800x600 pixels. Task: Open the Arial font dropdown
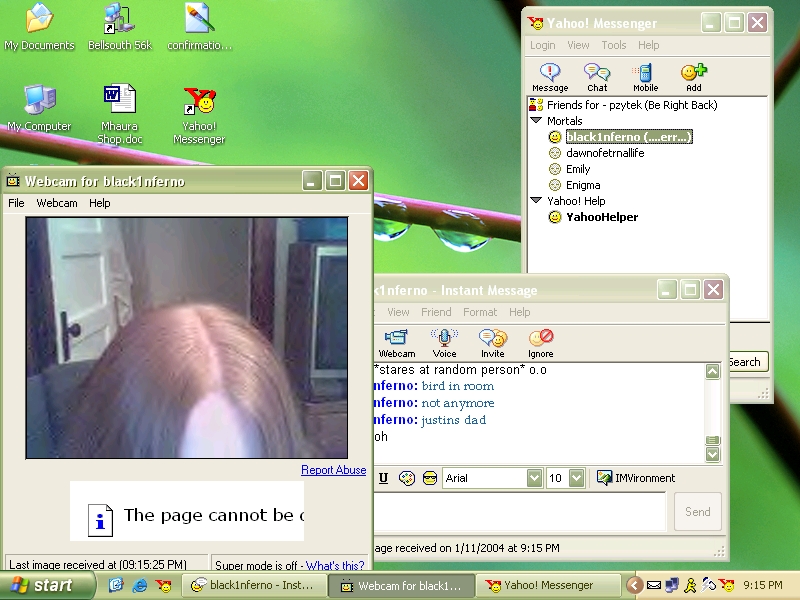point(534,478)
